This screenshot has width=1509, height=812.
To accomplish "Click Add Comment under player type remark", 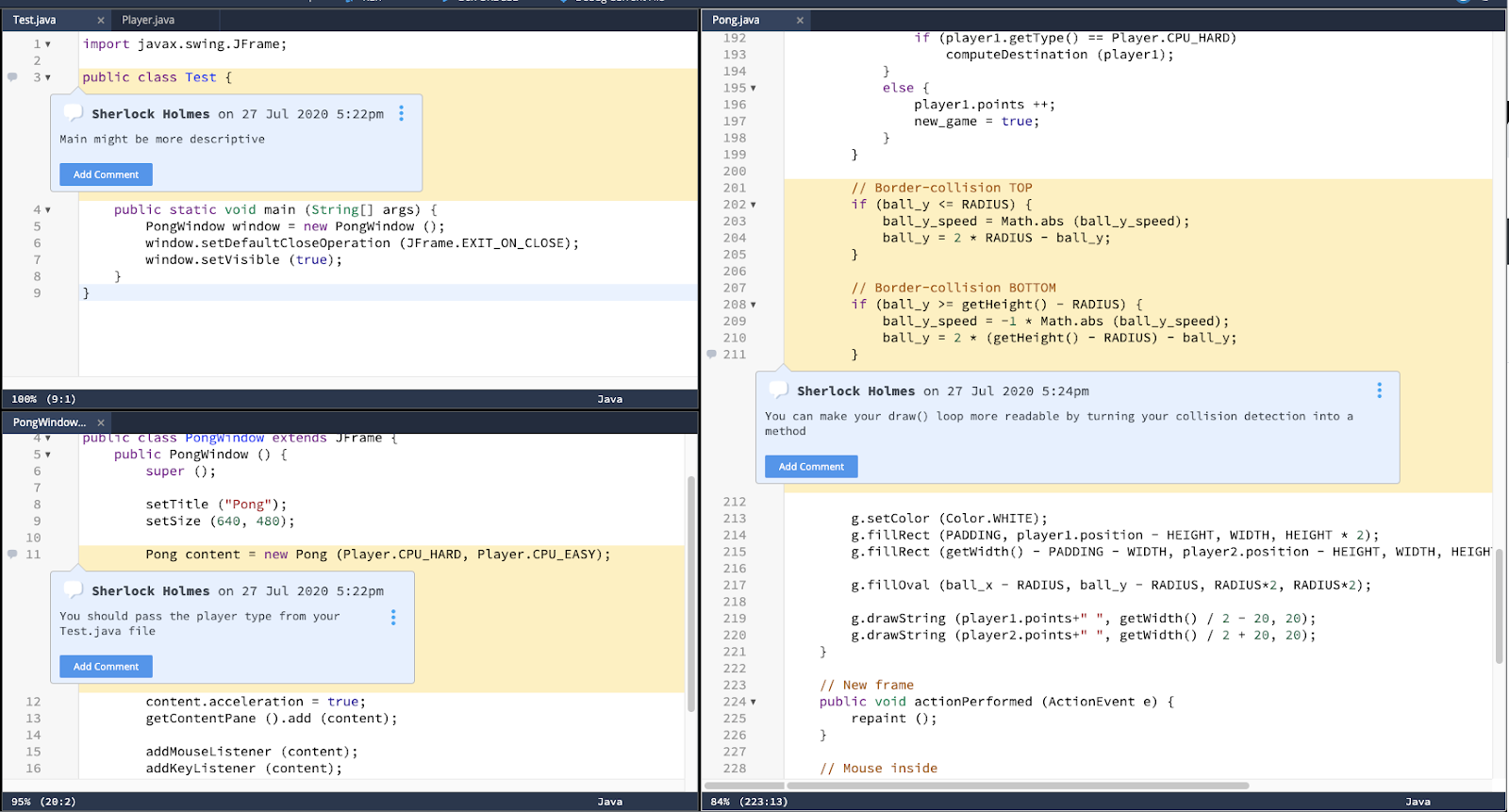I will click(x=106, y=667).
